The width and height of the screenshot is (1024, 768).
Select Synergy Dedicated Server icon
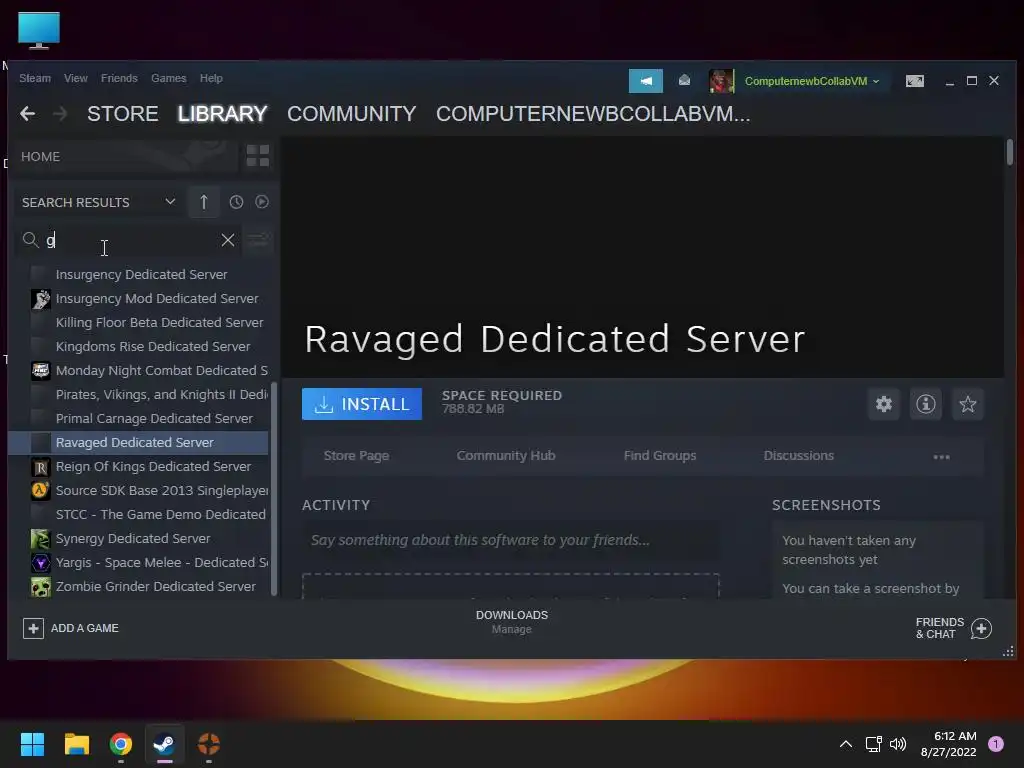pyautogui.click(x=40, y=539)
